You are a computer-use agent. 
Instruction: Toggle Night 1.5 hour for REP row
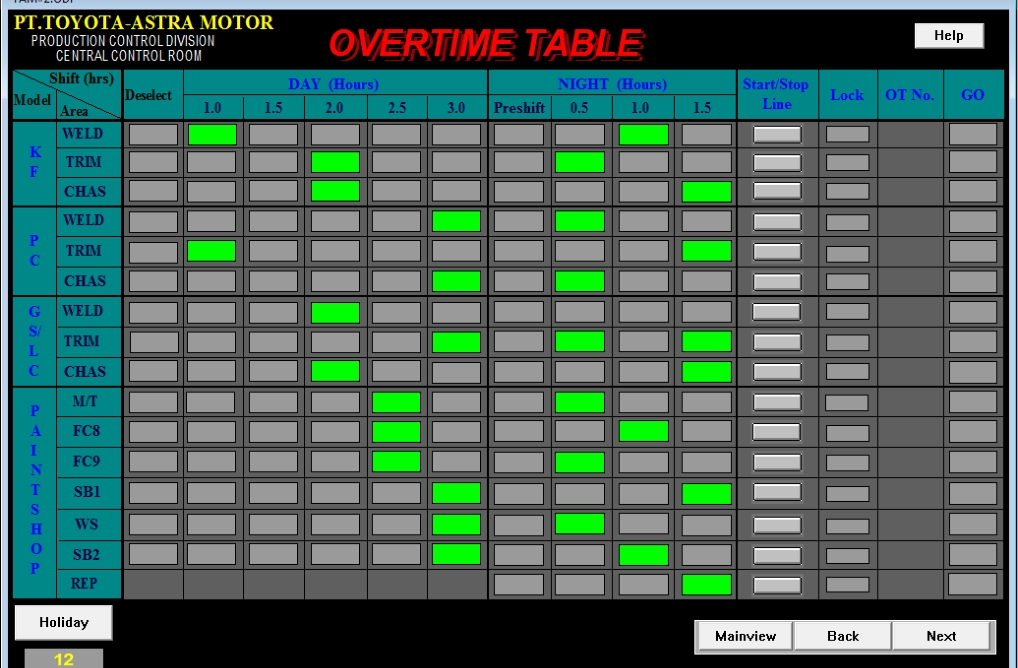pos(706,584)
